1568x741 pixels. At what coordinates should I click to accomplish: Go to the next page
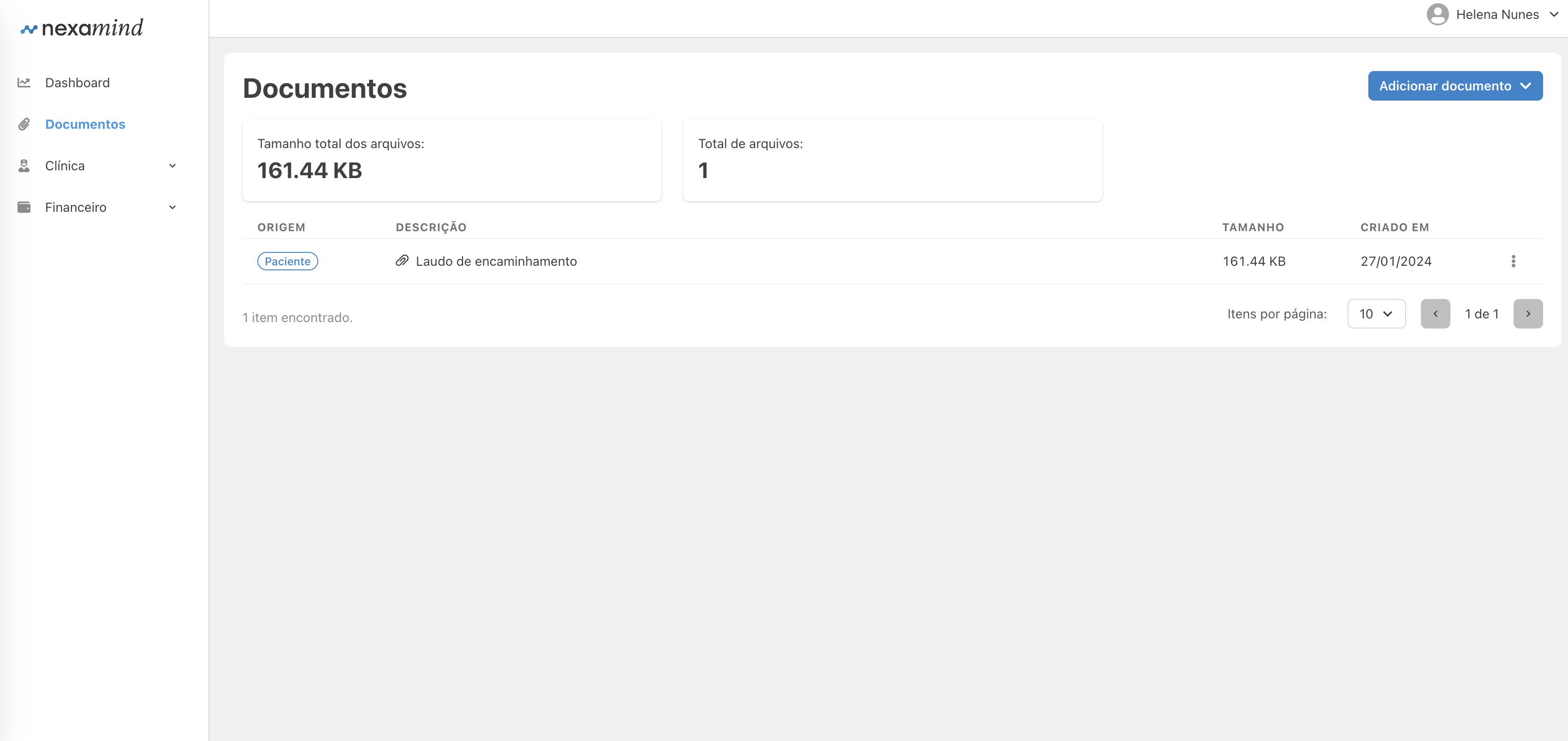[1528, 314]
